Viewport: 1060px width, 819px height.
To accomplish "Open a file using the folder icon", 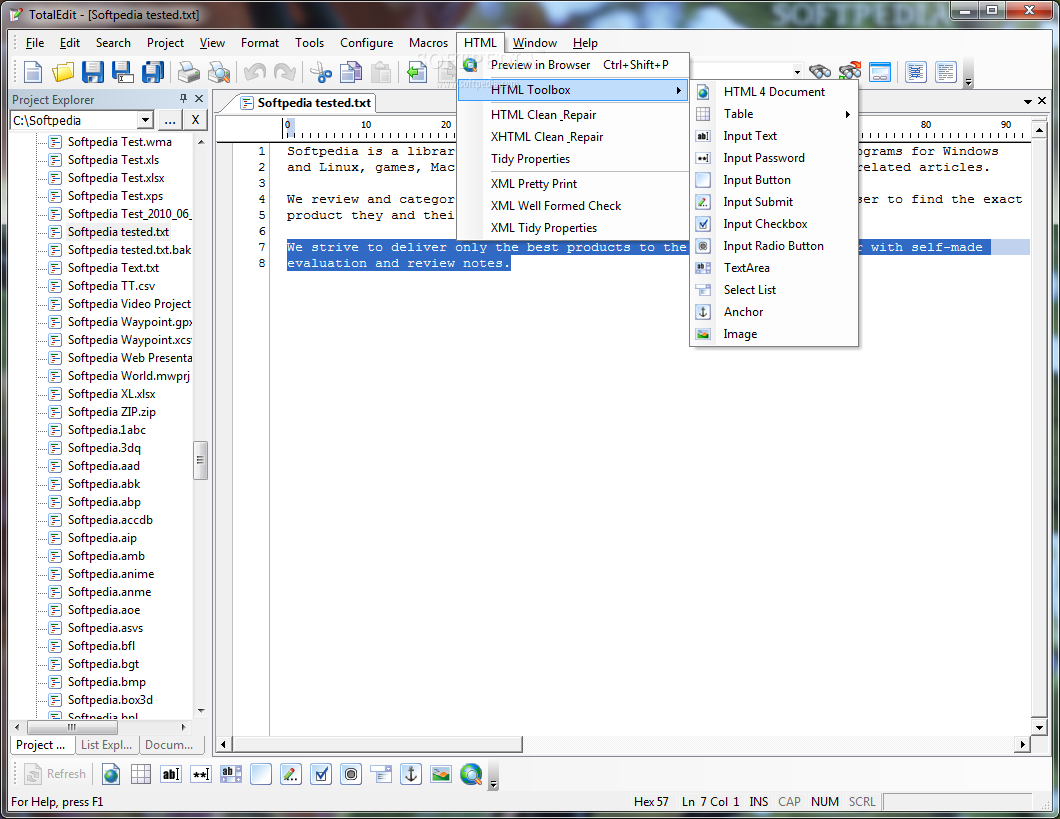I will [63, 72].
